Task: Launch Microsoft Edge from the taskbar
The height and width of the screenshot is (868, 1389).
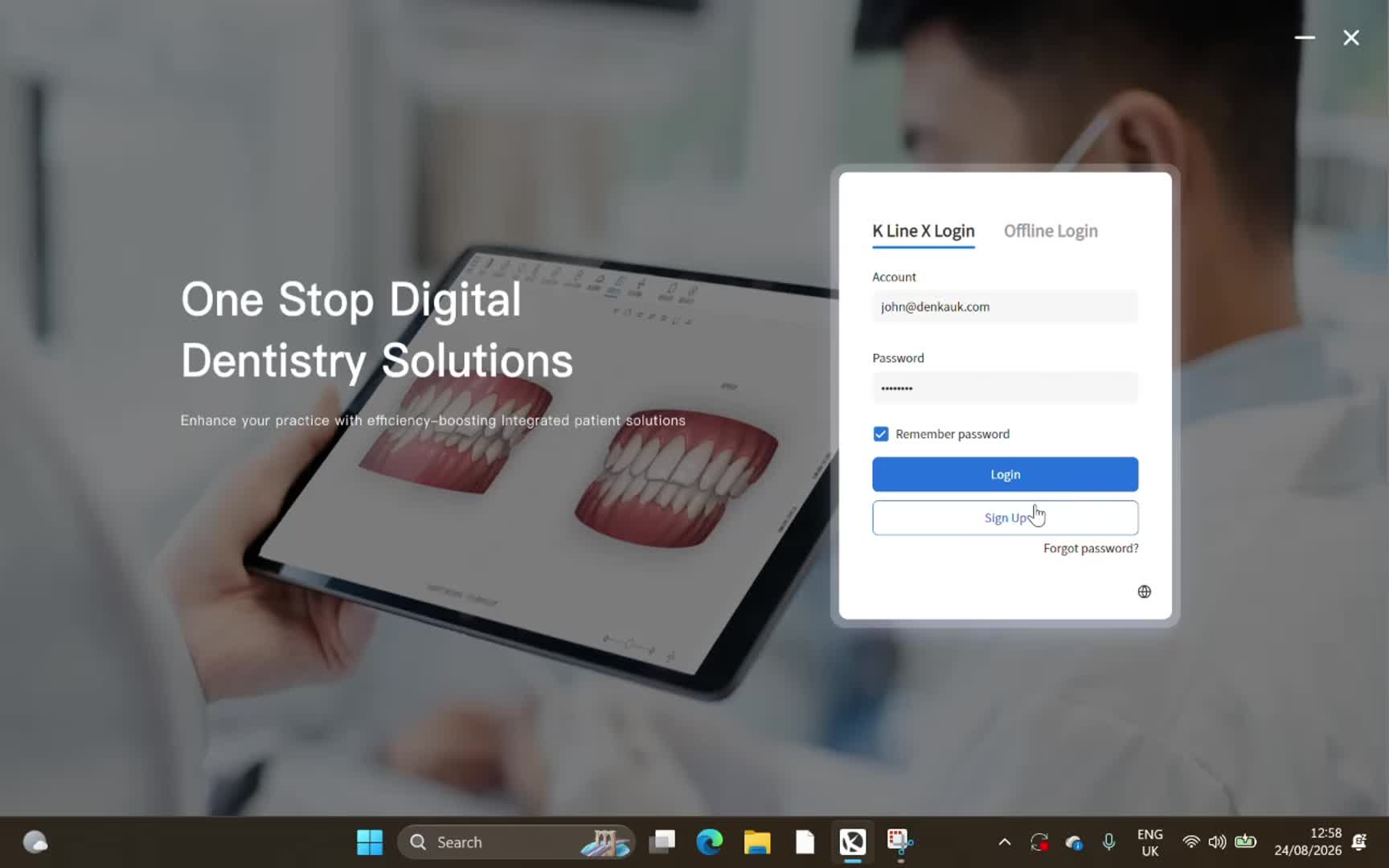Action: 710,842
